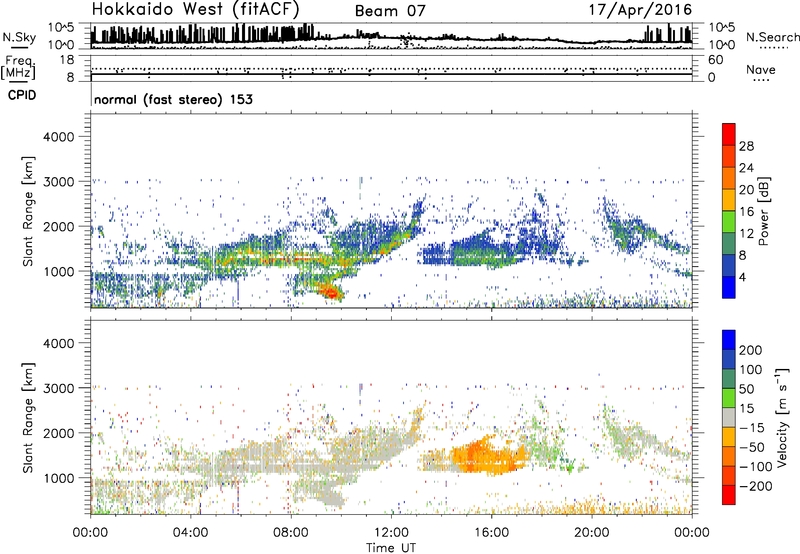This screenshot has width=800, height=554.
Task: Select the 'Freq. [MHz]' axis label
Action: pos(18,68)
